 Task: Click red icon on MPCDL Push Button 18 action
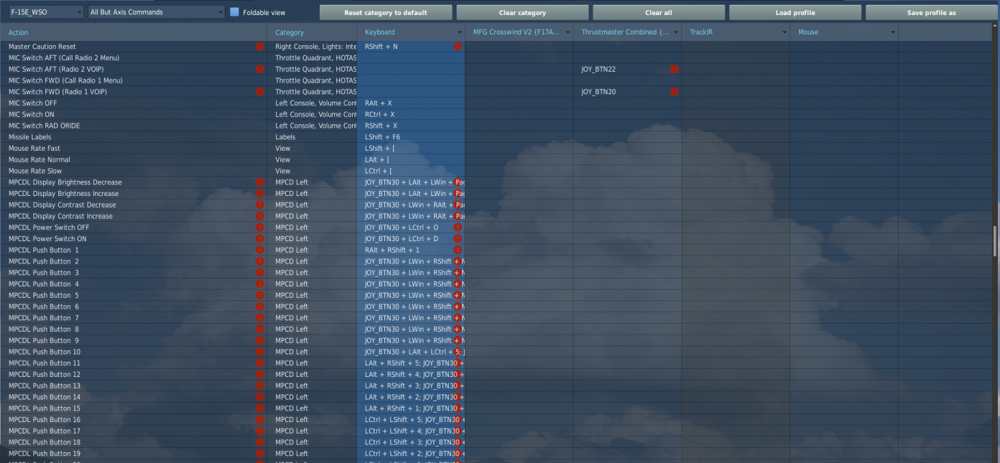(260, 442)
